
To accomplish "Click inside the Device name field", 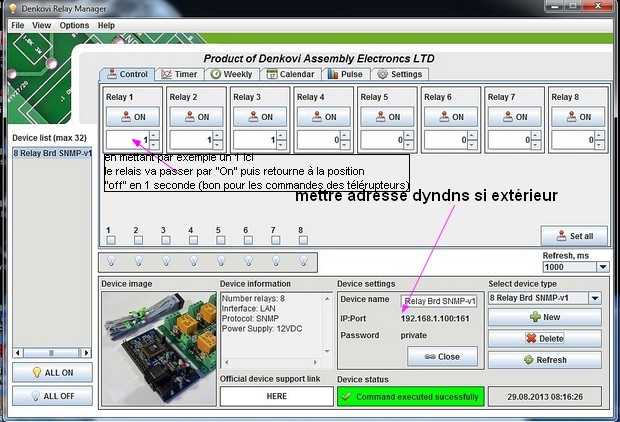I will click(x=439, y=300).
